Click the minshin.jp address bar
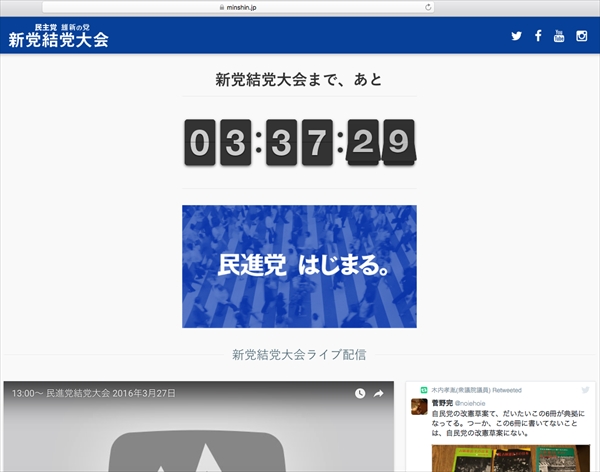The height and width of the screenshot is (472, 600). point(300,7)
